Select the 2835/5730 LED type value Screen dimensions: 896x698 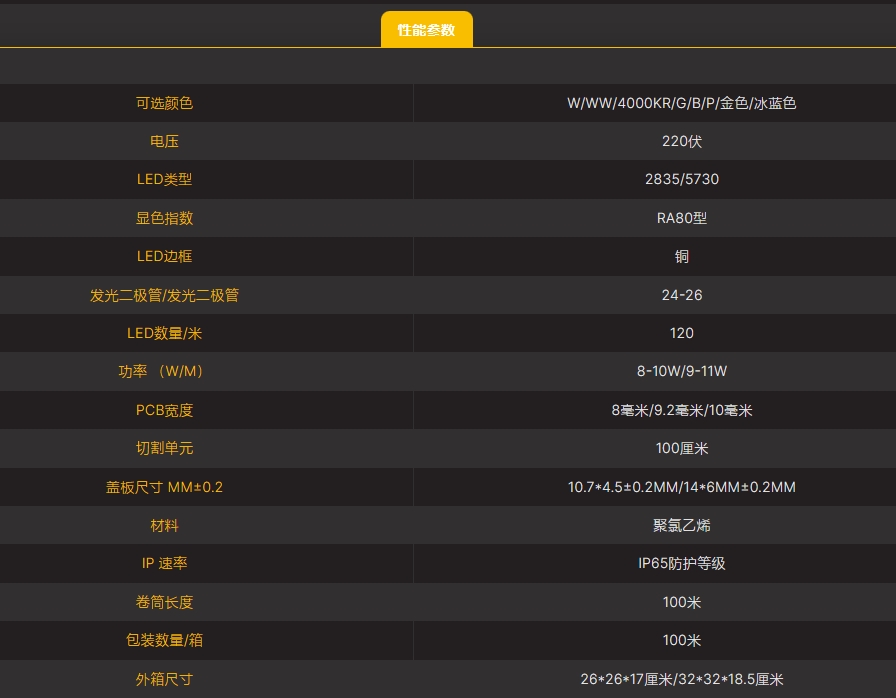681,180
